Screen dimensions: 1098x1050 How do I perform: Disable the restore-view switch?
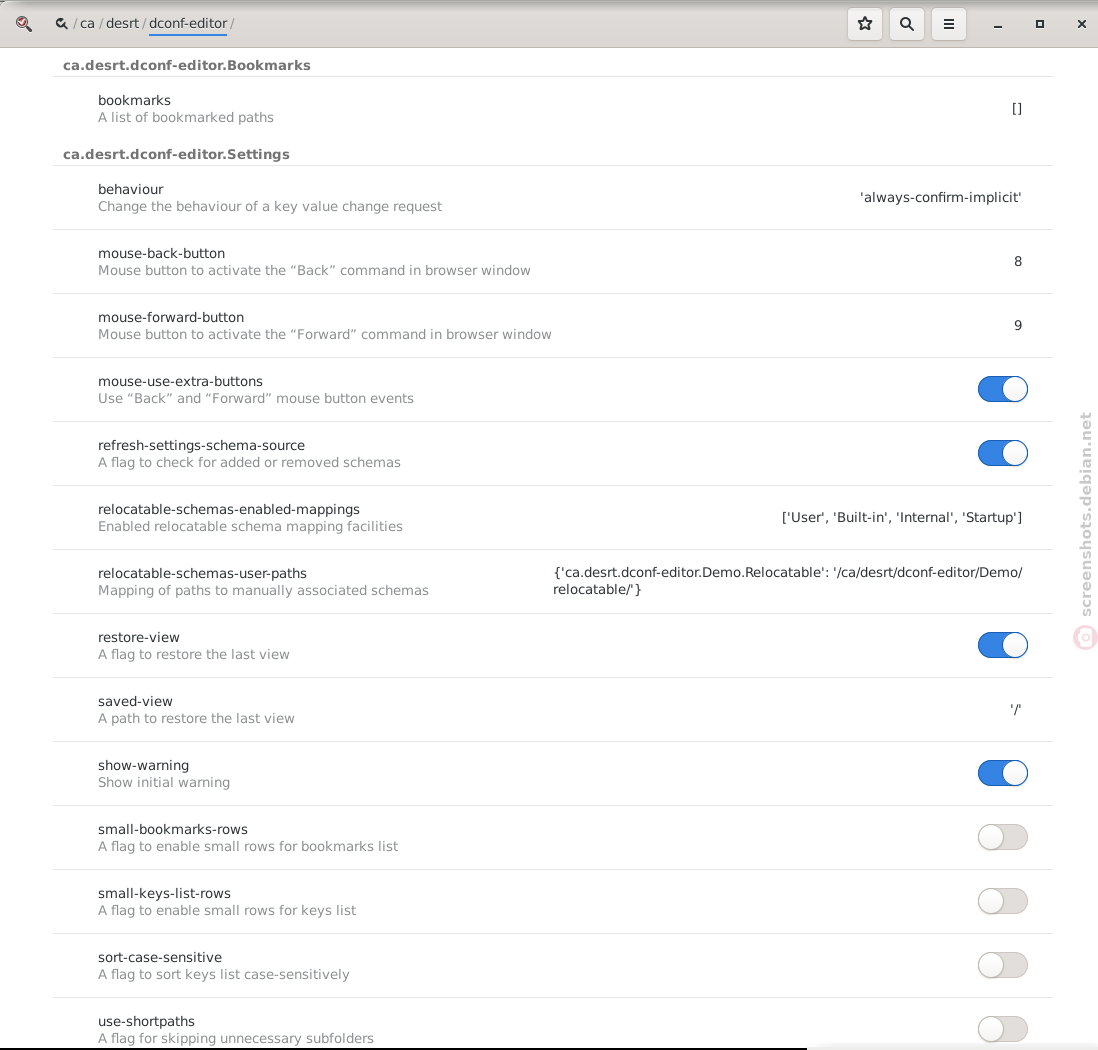pos(1003,645)
